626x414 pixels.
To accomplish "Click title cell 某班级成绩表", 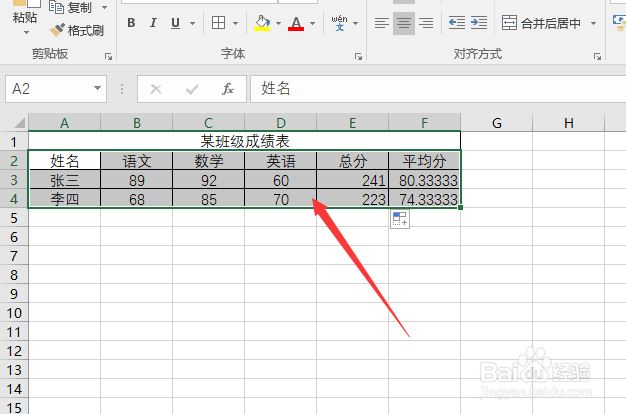I will tap(244, 141).
